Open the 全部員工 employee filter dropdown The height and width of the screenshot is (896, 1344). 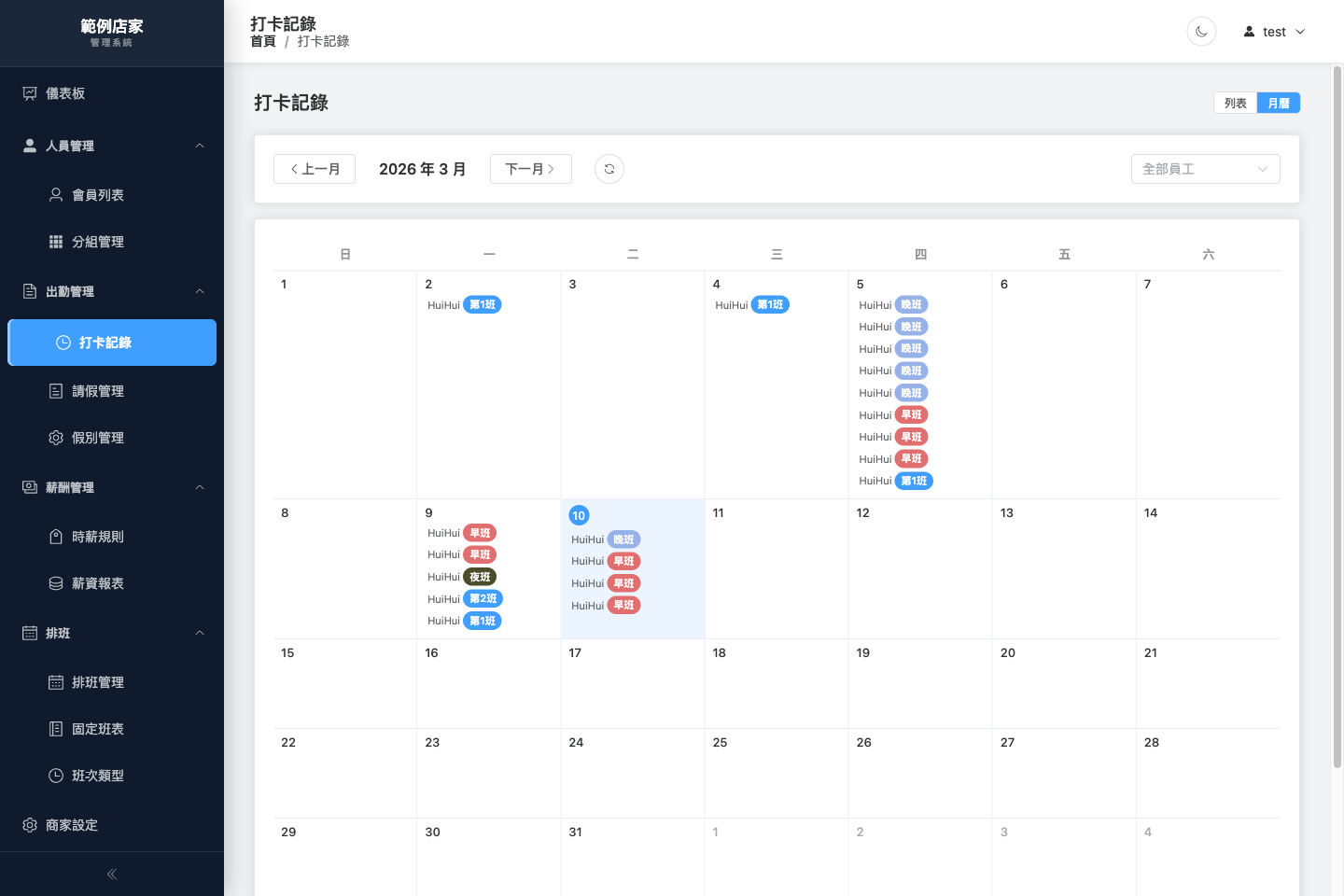click(1205, 169)
